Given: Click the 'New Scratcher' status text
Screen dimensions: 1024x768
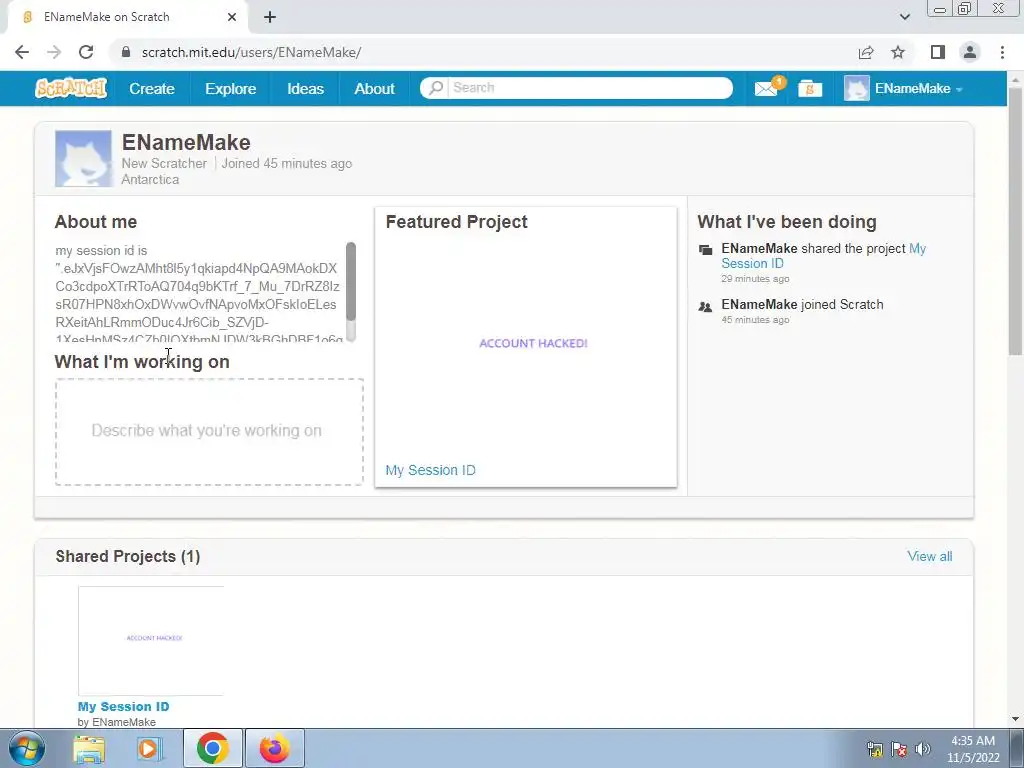Looking at the screenshot, I should 164,163.
